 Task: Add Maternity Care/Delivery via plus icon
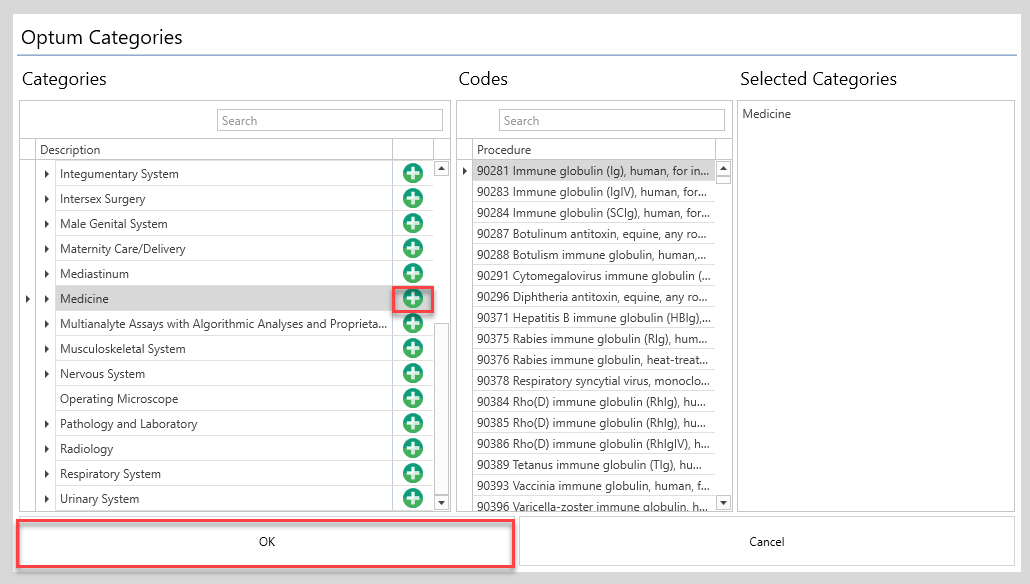tap(413, 248)
